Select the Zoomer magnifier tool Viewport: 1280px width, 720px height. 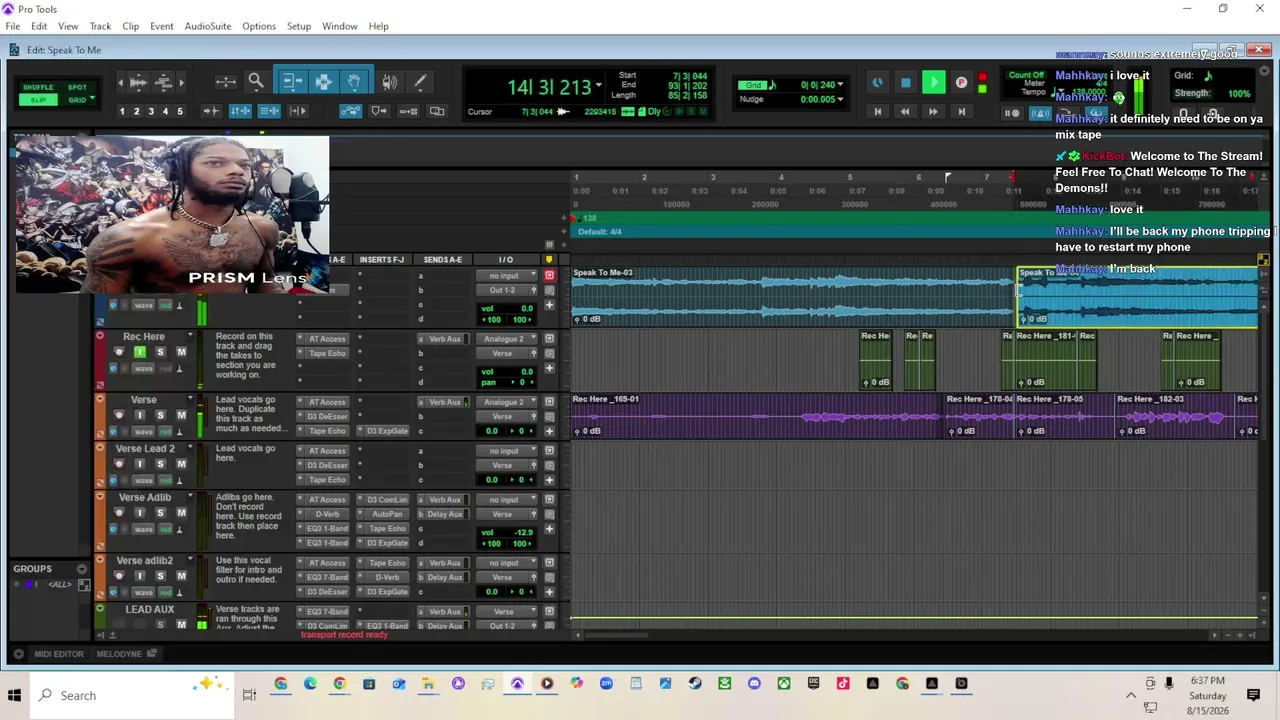click(x=256, y=82)
